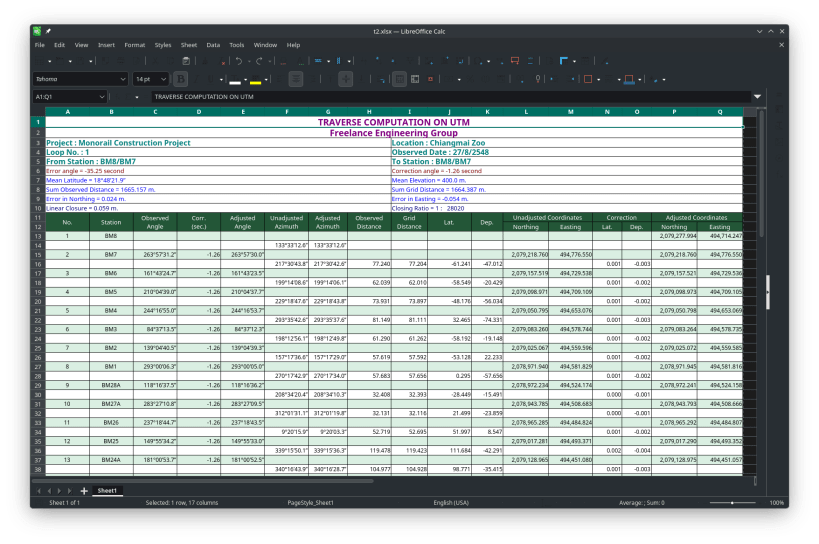Toggle Bold formatting
The height and width of the screenshot is (544, 819).
tap(181, 79)
